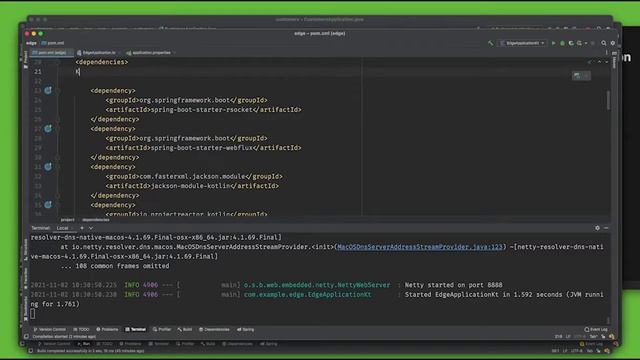
Task: Click the 'edge' project breadcrumb in navigation bar
Action: point(31,43)
